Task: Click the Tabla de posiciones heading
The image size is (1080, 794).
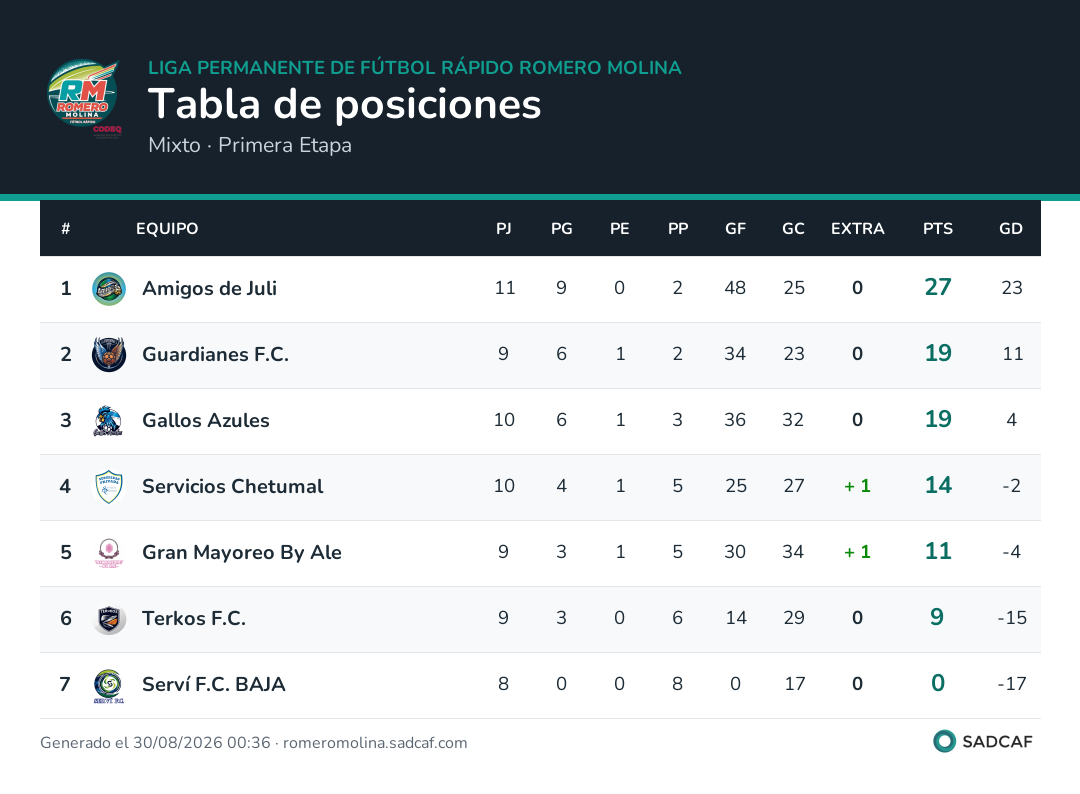Action: 344,105
